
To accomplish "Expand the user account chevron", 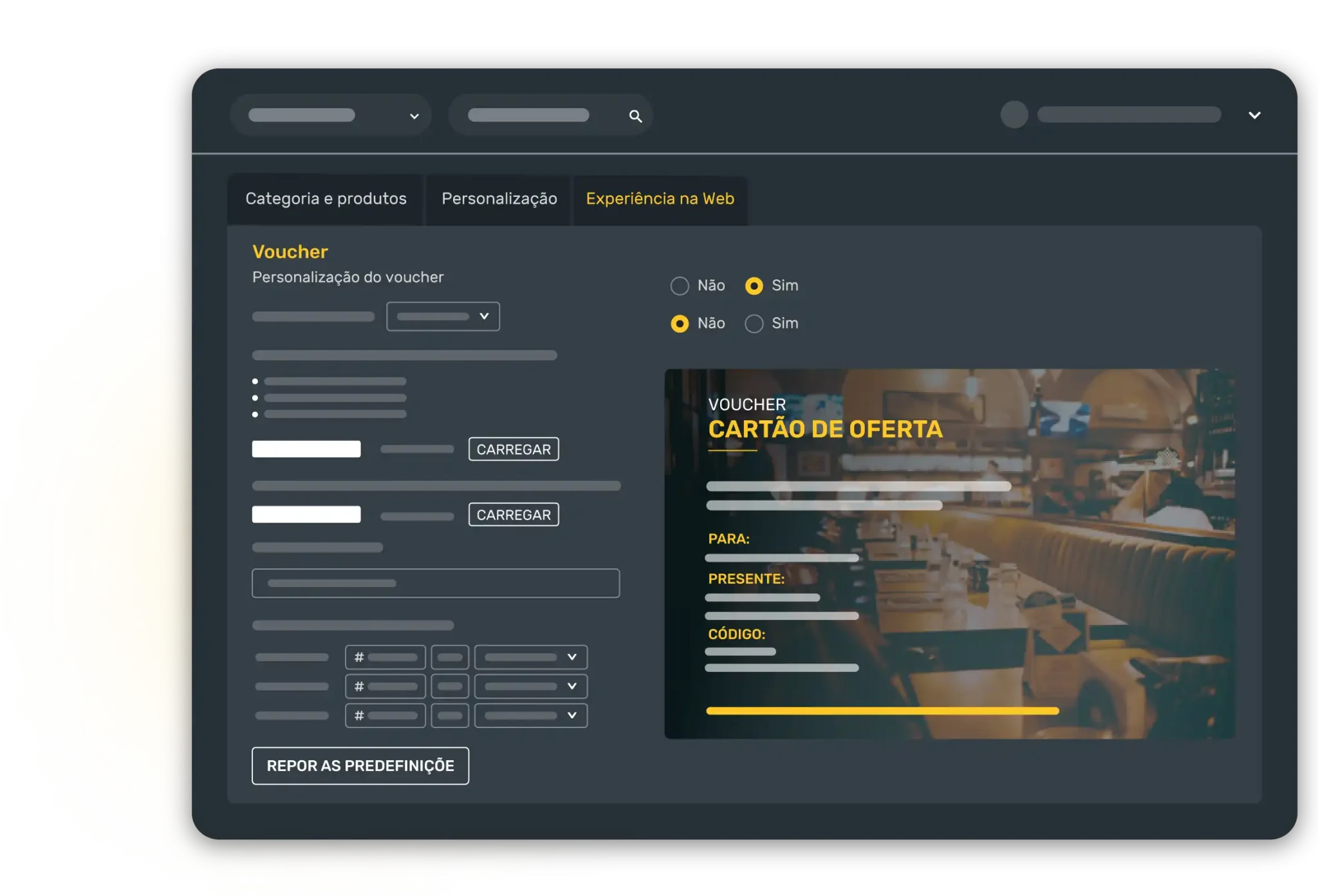I will point(1254,115).
